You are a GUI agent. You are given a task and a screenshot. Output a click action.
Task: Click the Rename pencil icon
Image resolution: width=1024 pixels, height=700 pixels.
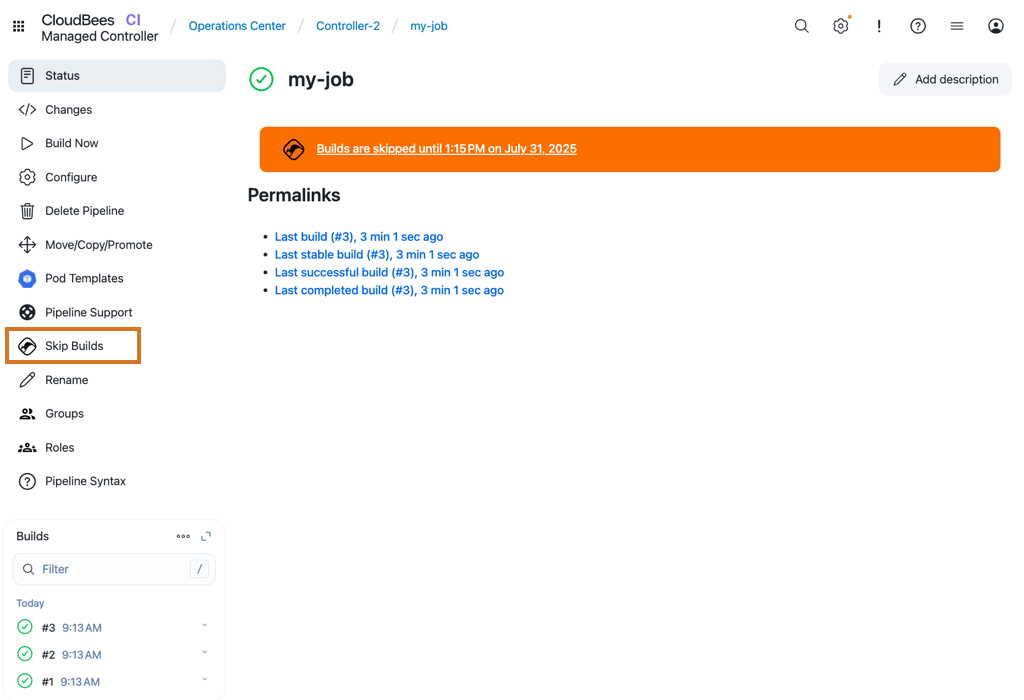click(27, 380)
